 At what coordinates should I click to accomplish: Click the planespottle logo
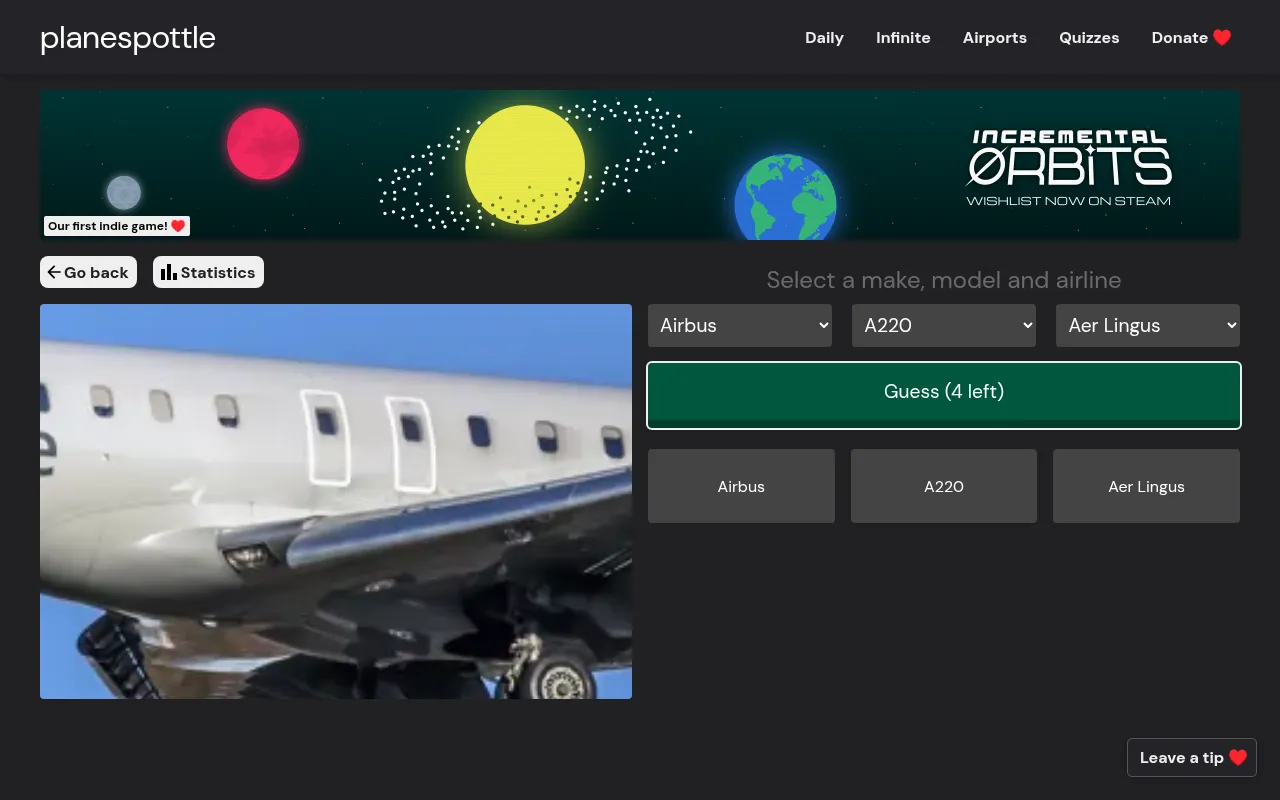point(128,38)
